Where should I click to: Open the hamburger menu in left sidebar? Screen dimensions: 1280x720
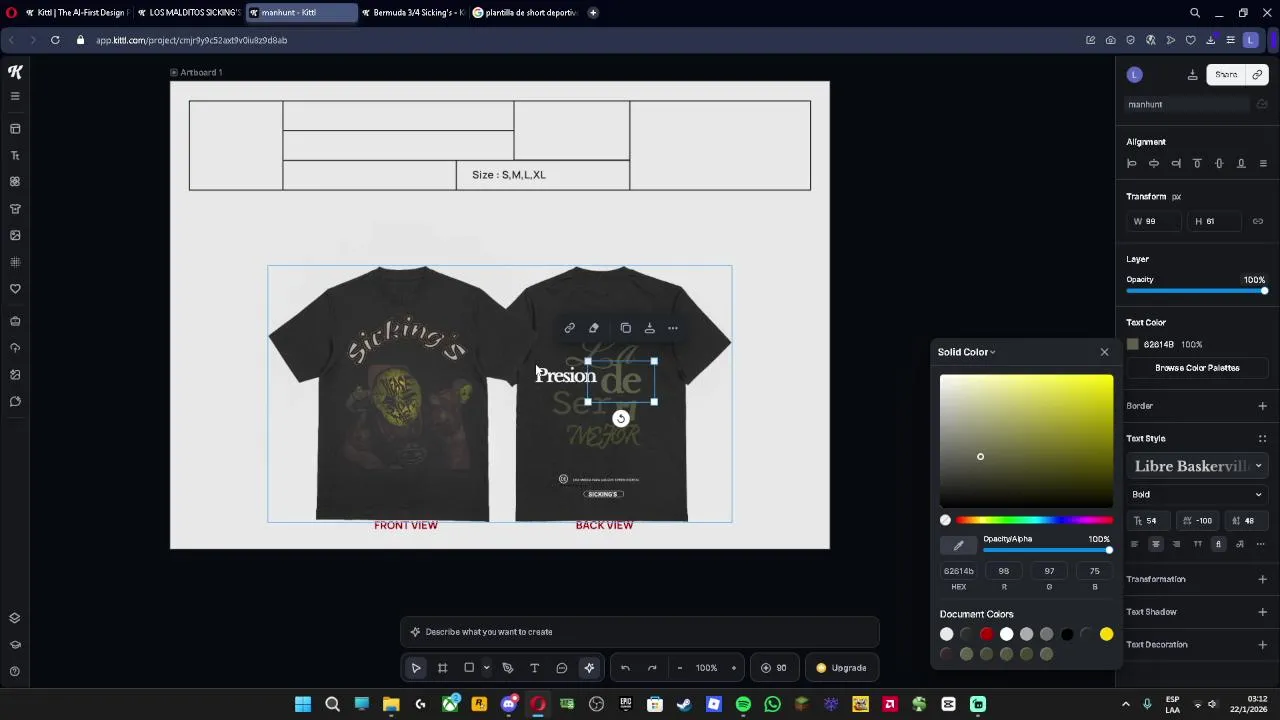coord(15,96)
